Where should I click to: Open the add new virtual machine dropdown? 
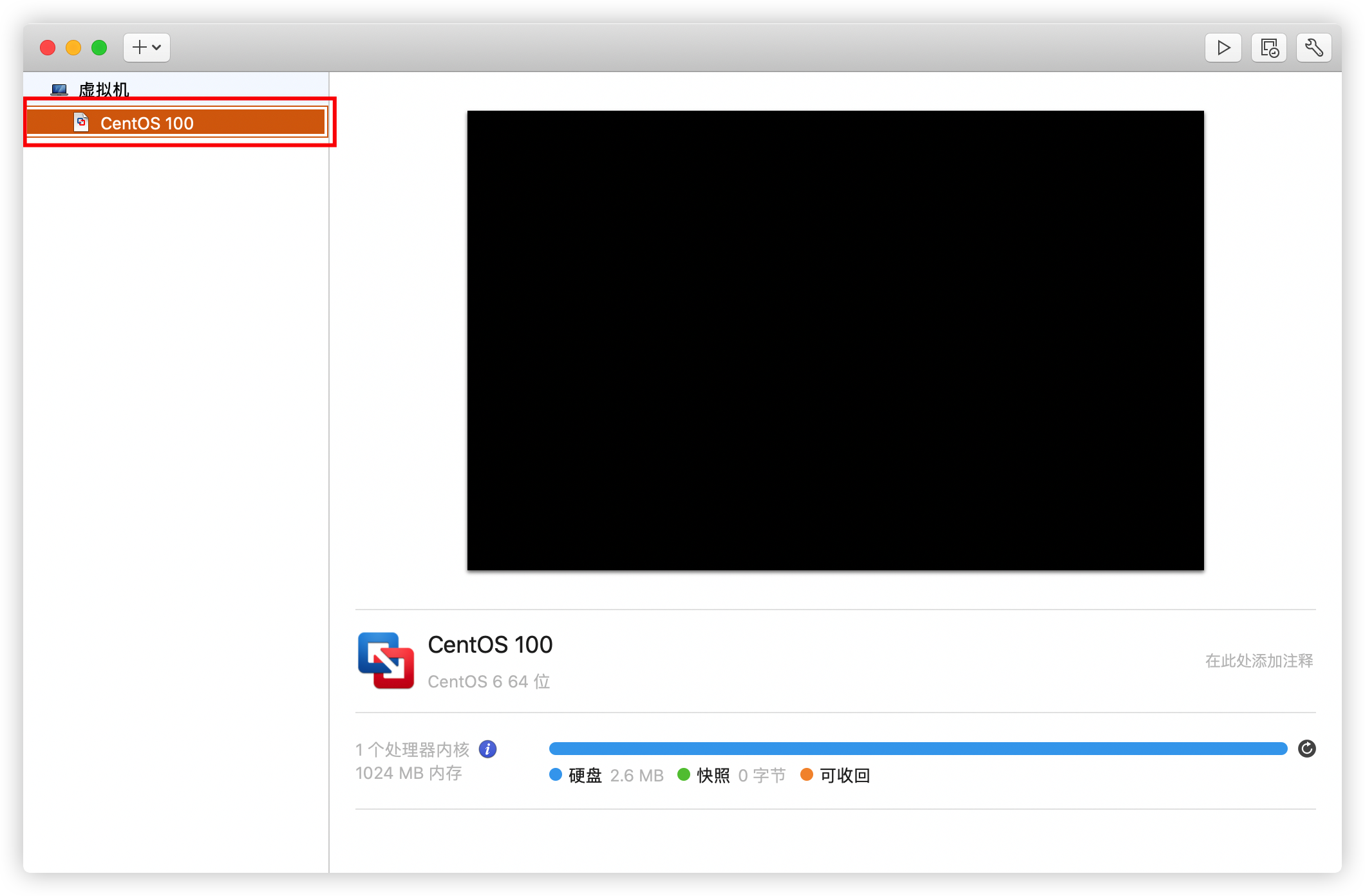pyautogui.click(x=147, y=48)
